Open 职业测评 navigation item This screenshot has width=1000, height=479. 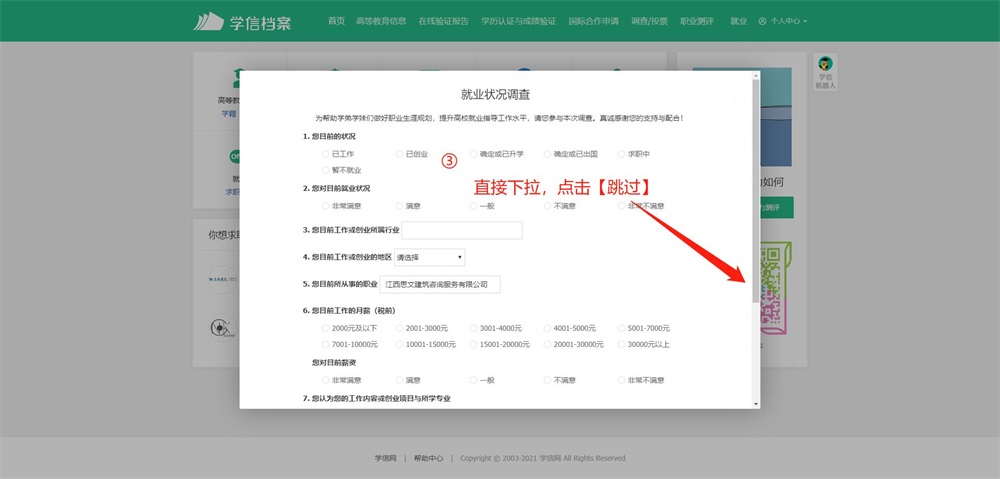click(x=697, y=21)
